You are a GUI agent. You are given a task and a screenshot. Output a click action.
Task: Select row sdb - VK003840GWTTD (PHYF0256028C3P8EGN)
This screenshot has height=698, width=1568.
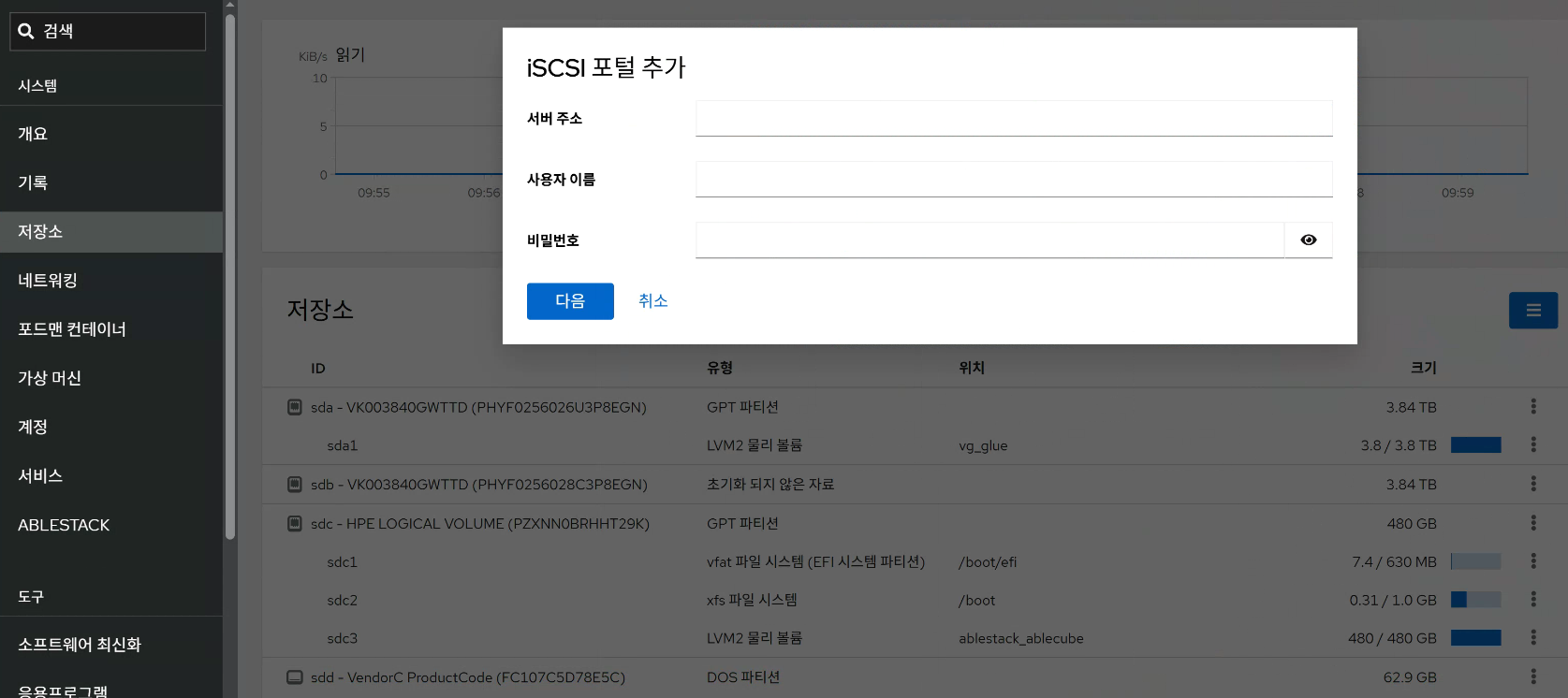[915, 485]
